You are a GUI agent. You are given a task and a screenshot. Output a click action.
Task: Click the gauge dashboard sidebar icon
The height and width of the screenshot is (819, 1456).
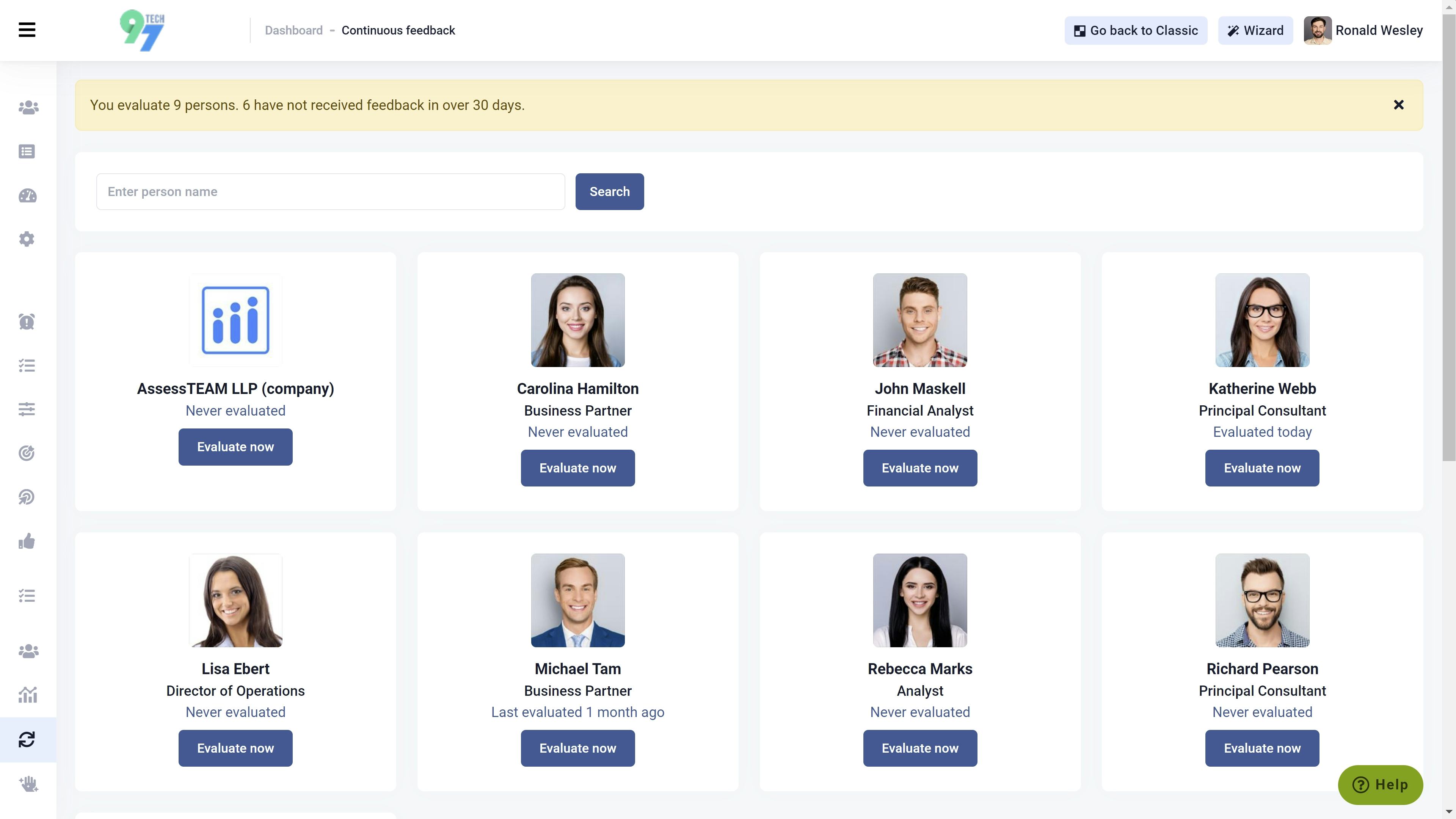(27, 196)
